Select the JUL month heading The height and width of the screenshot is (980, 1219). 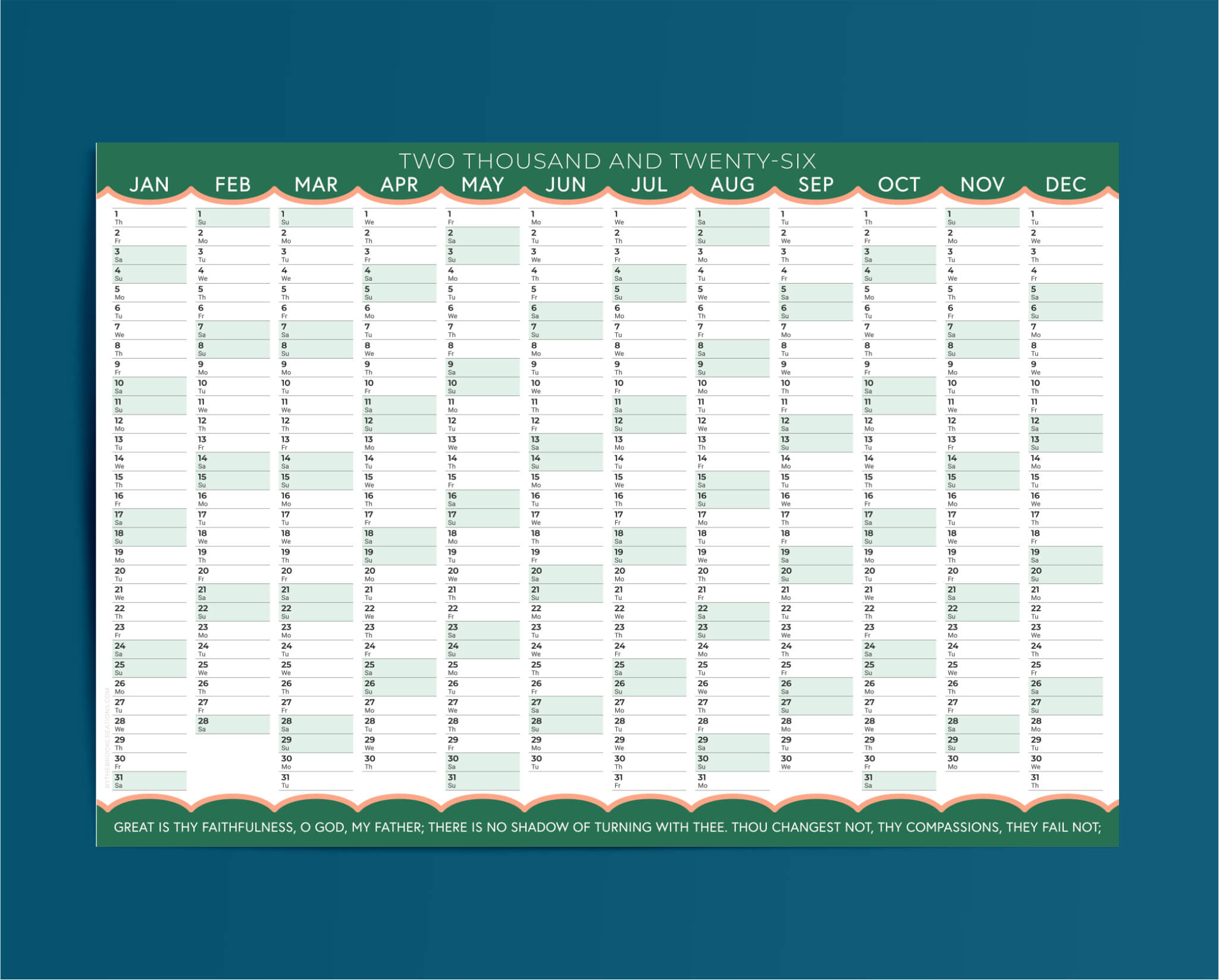coord(649,184)
